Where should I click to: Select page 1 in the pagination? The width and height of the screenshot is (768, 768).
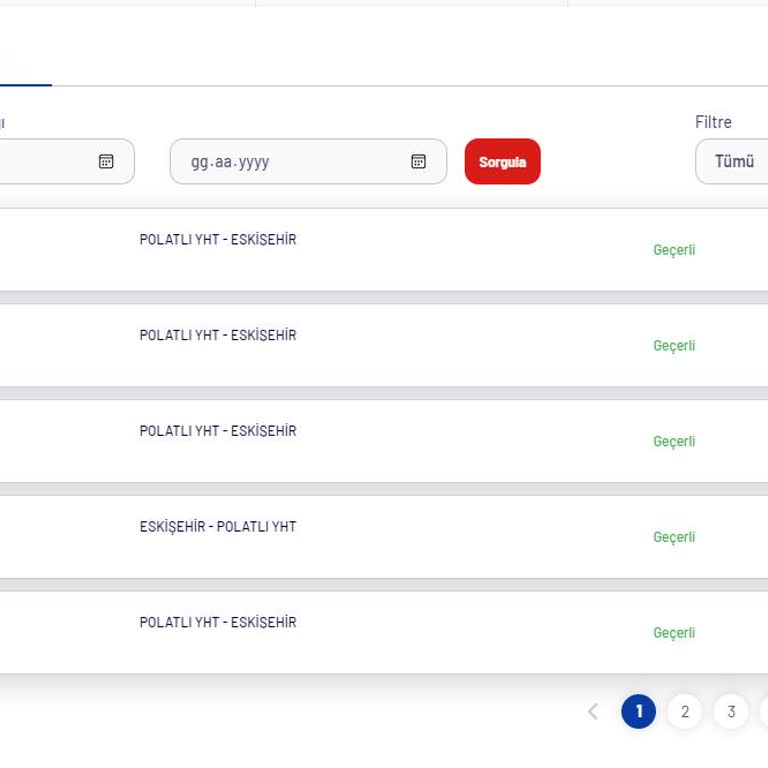coord(638,712)
